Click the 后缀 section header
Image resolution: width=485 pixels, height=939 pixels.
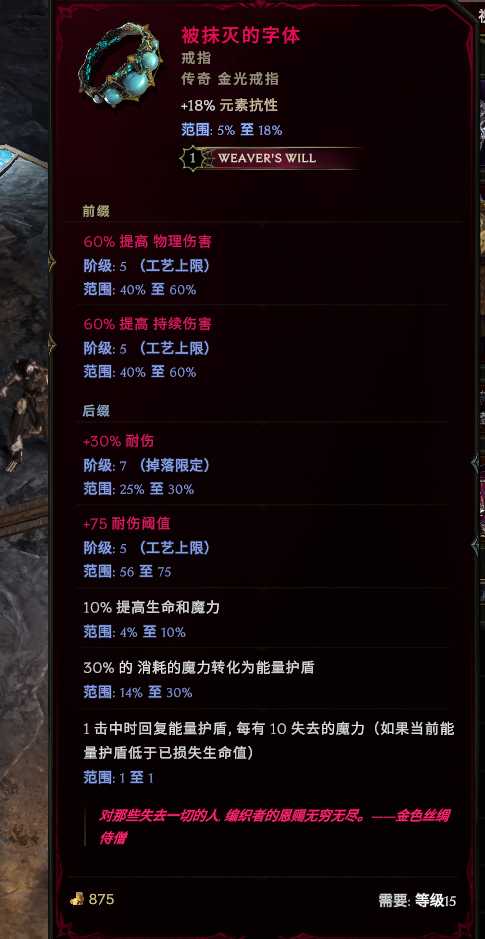[x=96, y=411]
